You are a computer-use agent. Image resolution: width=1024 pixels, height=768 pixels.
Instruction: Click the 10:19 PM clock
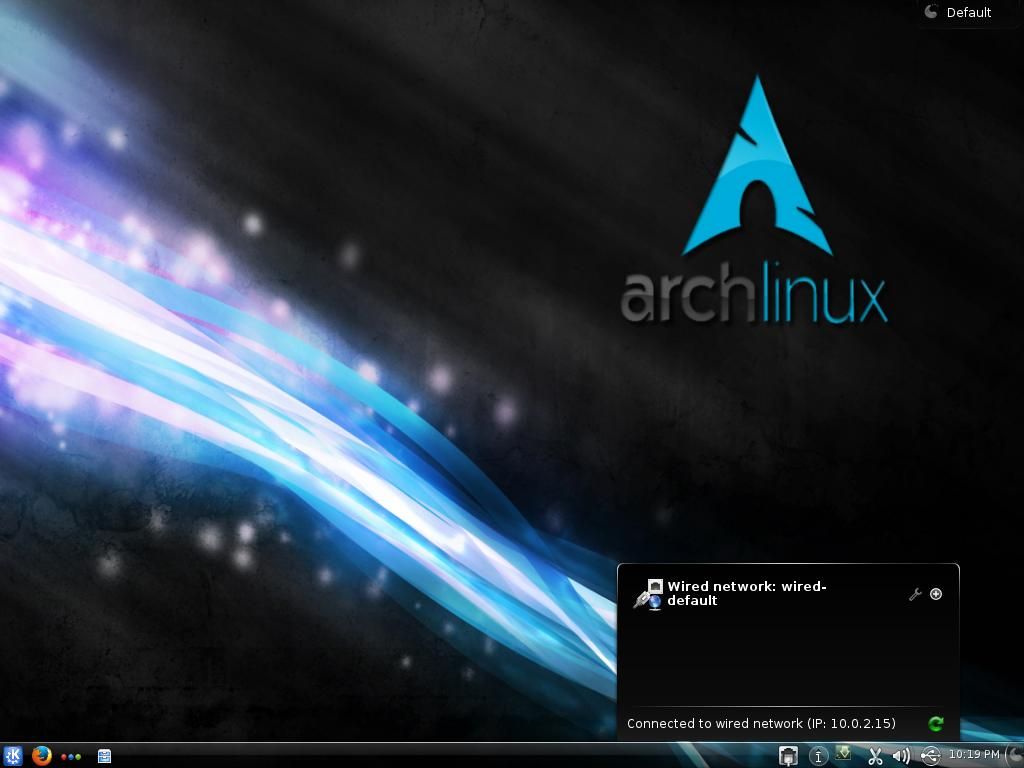click(974, 754)
